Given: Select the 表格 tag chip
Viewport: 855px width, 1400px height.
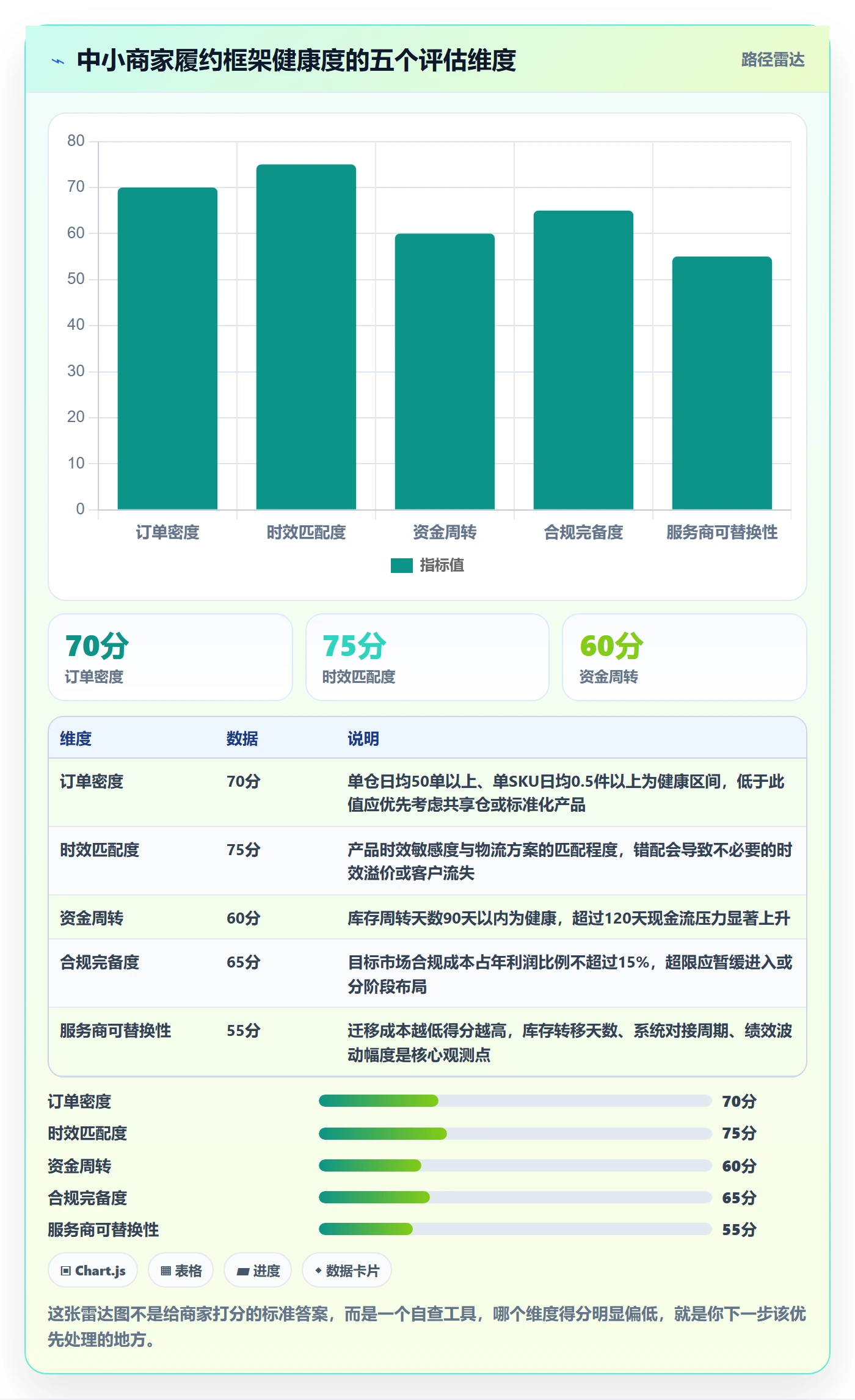Looking at the screenshot, I should [x=181, y=1271].
